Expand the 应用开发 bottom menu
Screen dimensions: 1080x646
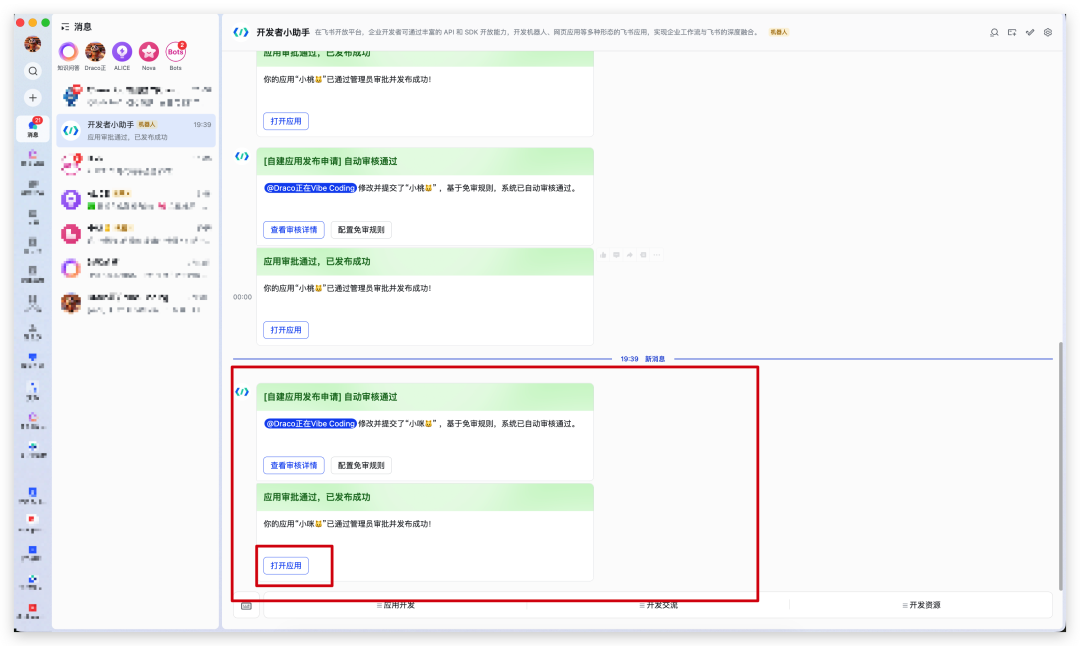tap(395, 605)
